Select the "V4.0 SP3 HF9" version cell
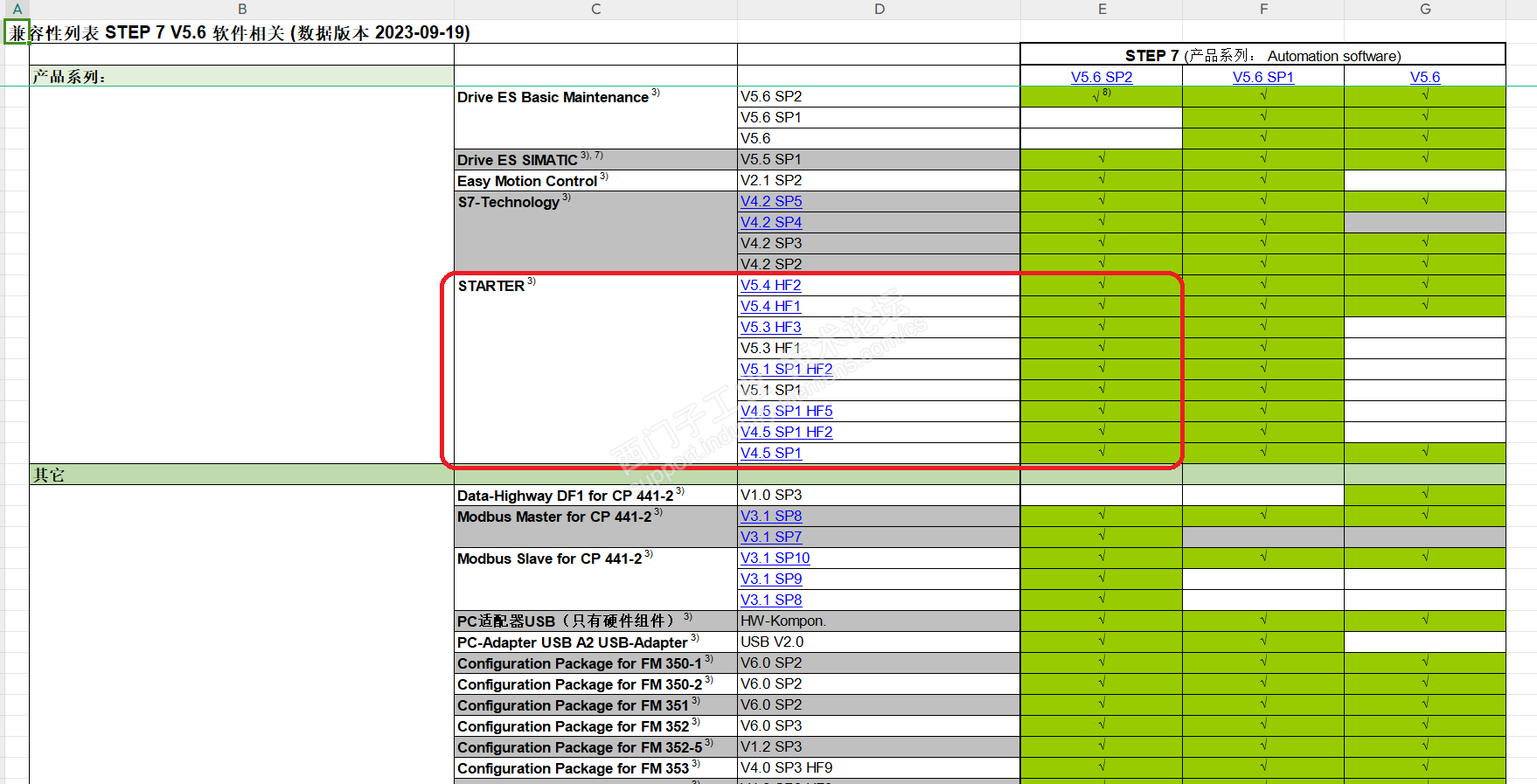1537x784 pixels. click(880, 767)
